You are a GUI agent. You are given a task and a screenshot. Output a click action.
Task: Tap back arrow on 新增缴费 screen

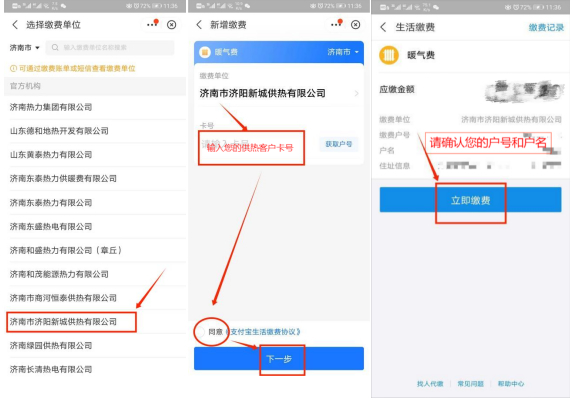199,25
